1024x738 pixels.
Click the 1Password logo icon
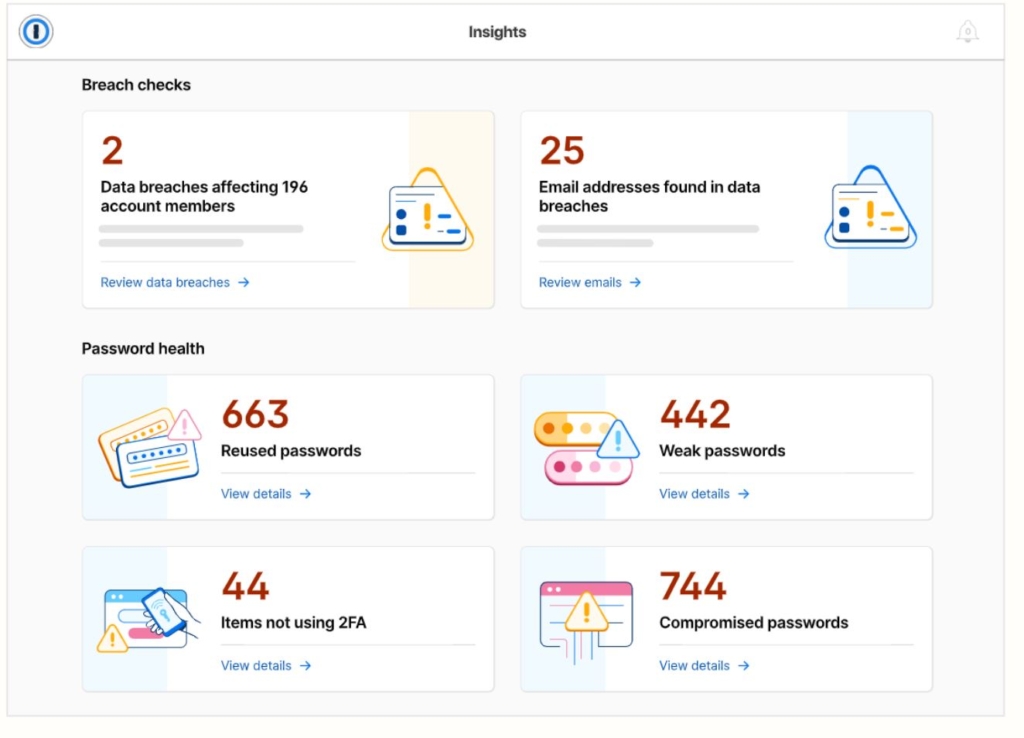pyautogui.click(x=35, y=31)
